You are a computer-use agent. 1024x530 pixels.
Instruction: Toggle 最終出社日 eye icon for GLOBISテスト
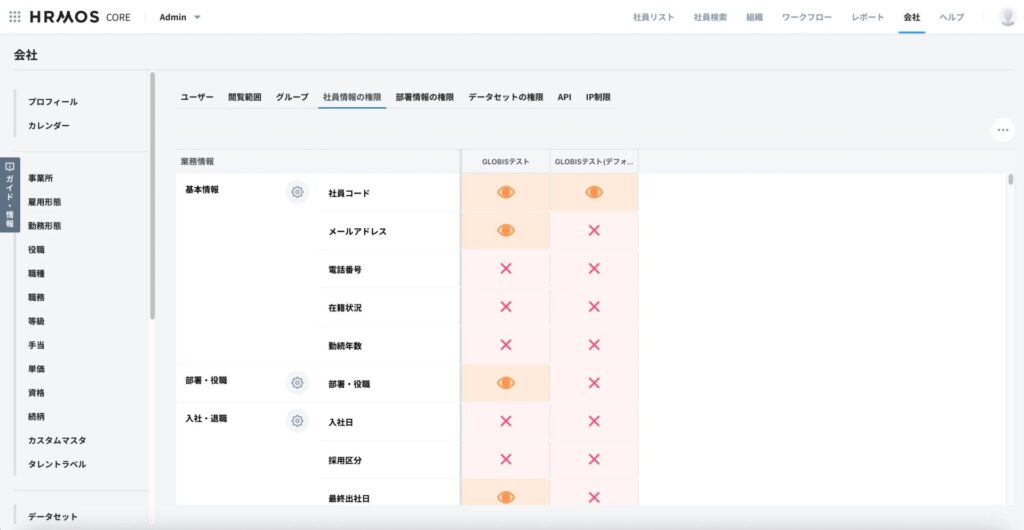(x=505, y=497)
